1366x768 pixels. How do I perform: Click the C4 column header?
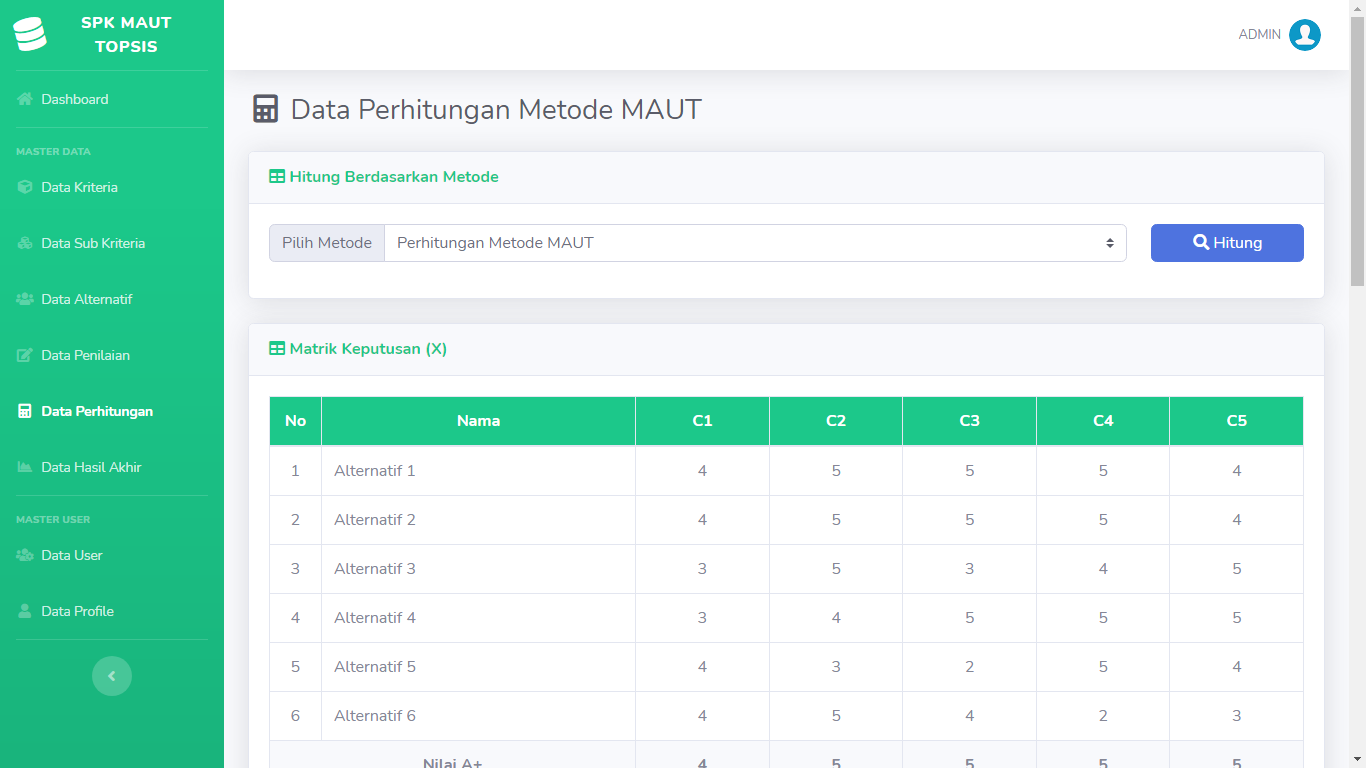tap(1103, 421)
